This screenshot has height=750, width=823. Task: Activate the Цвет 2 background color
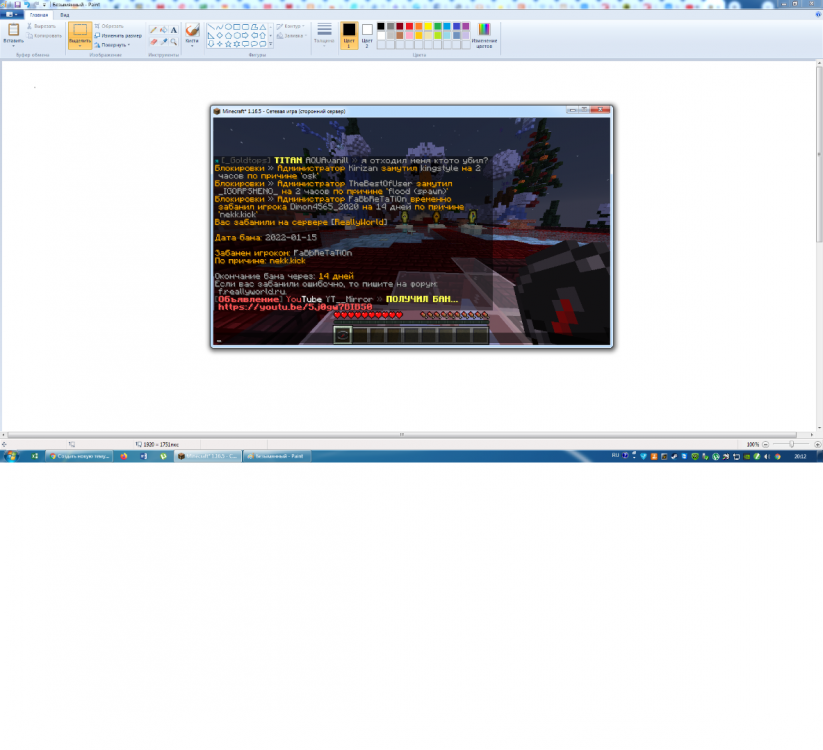tap(367, 36)
